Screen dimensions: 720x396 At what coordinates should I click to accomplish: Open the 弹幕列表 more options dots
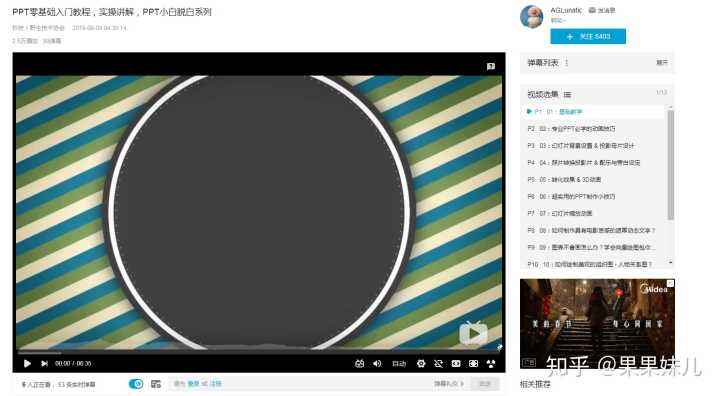coord(567,63)
